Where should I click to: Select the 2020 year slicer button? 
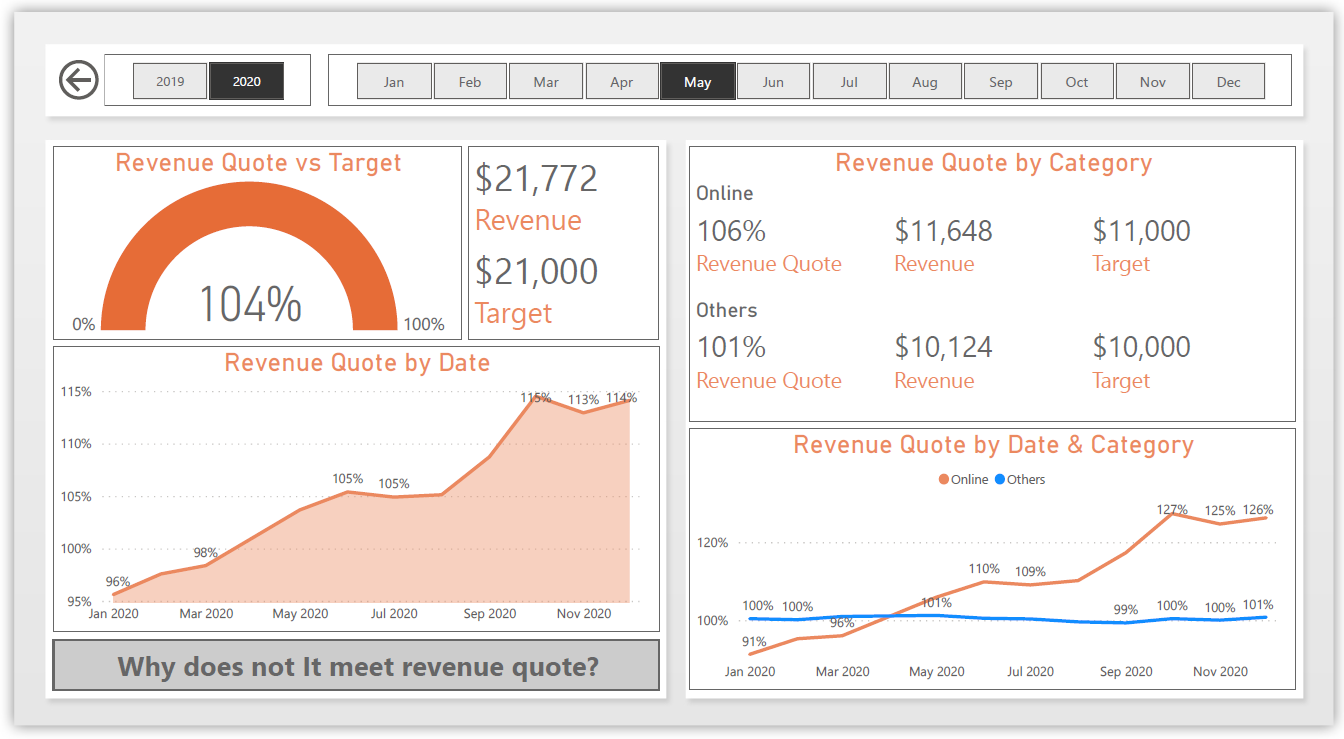coord(246,81)
